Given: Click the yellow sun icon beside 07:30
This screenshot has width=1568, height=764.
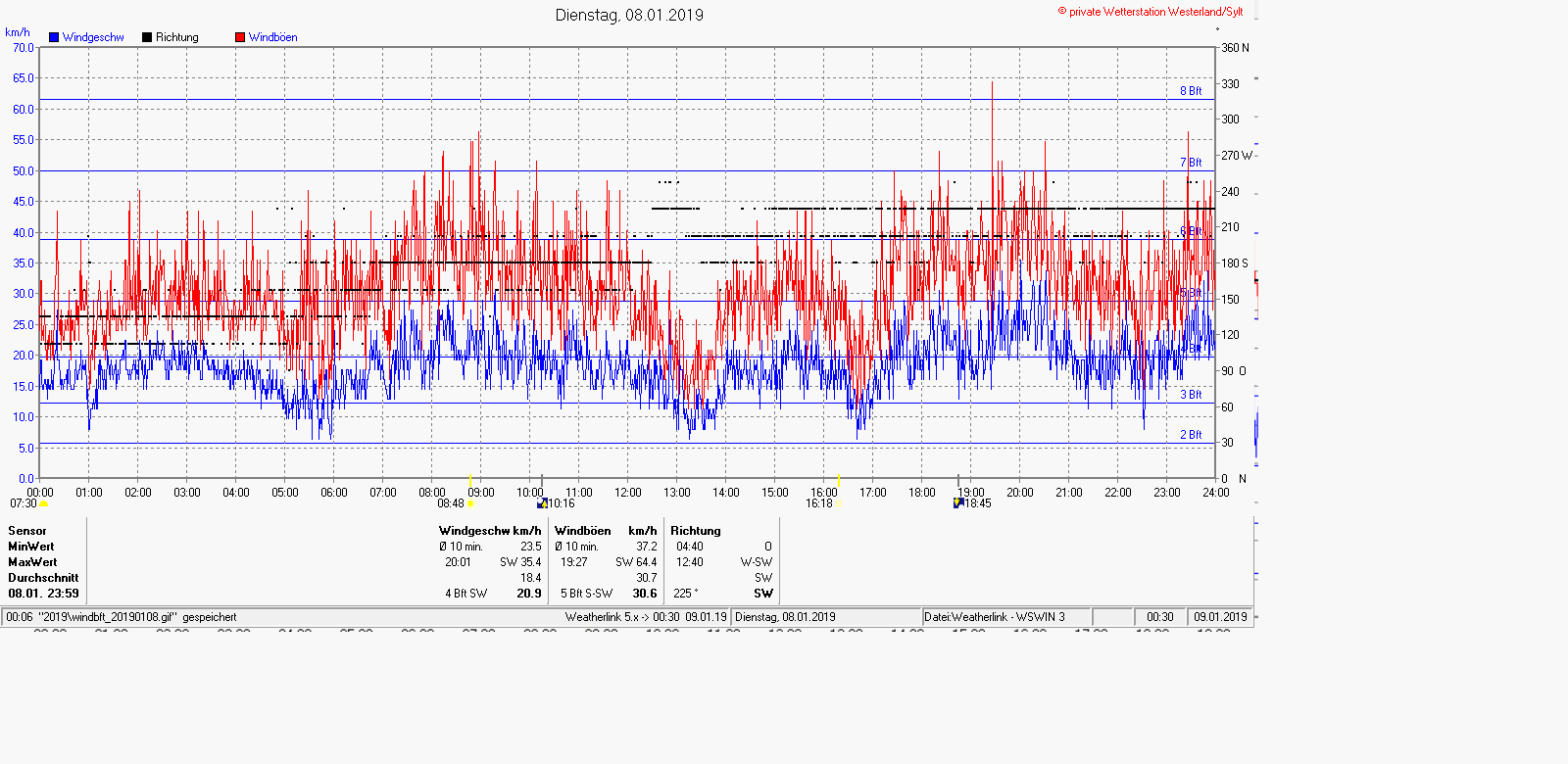Looking at the screenshot, I should [43, 503].
